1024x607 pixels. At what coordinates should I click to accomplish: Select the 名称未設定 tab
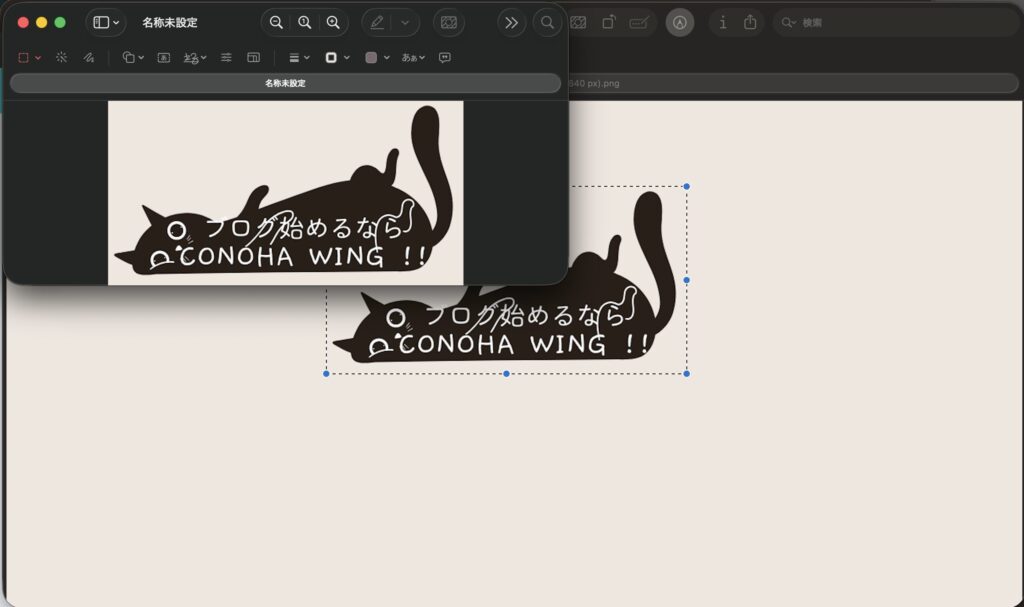285,83
